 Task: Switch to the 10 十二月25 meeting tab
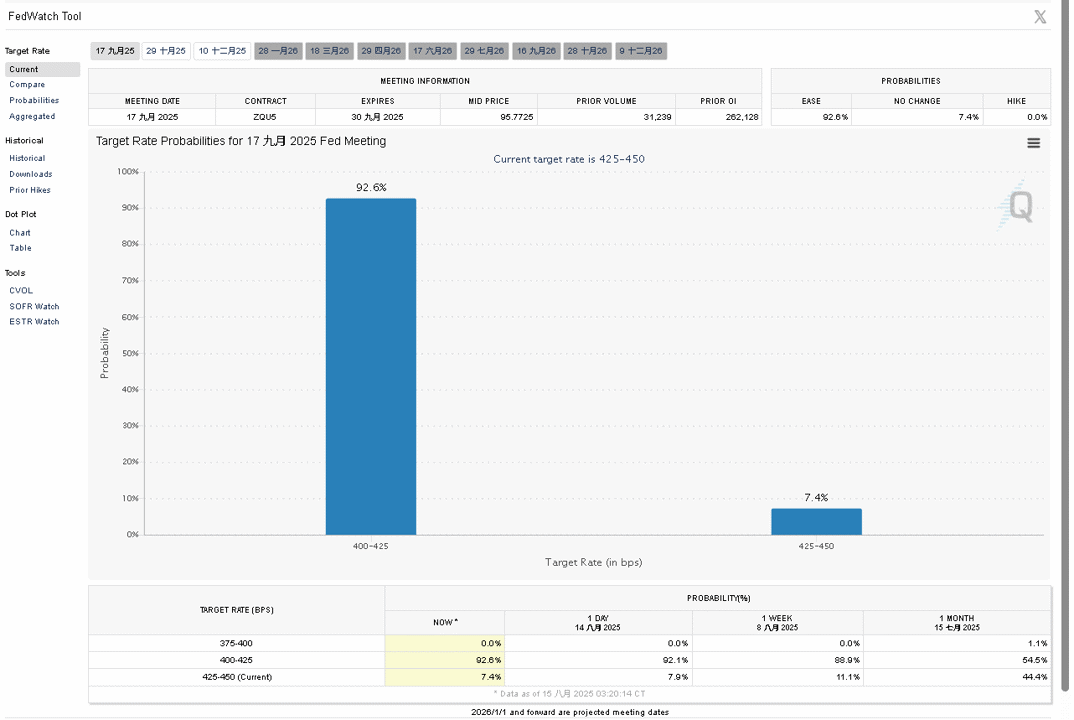(222, 51)
